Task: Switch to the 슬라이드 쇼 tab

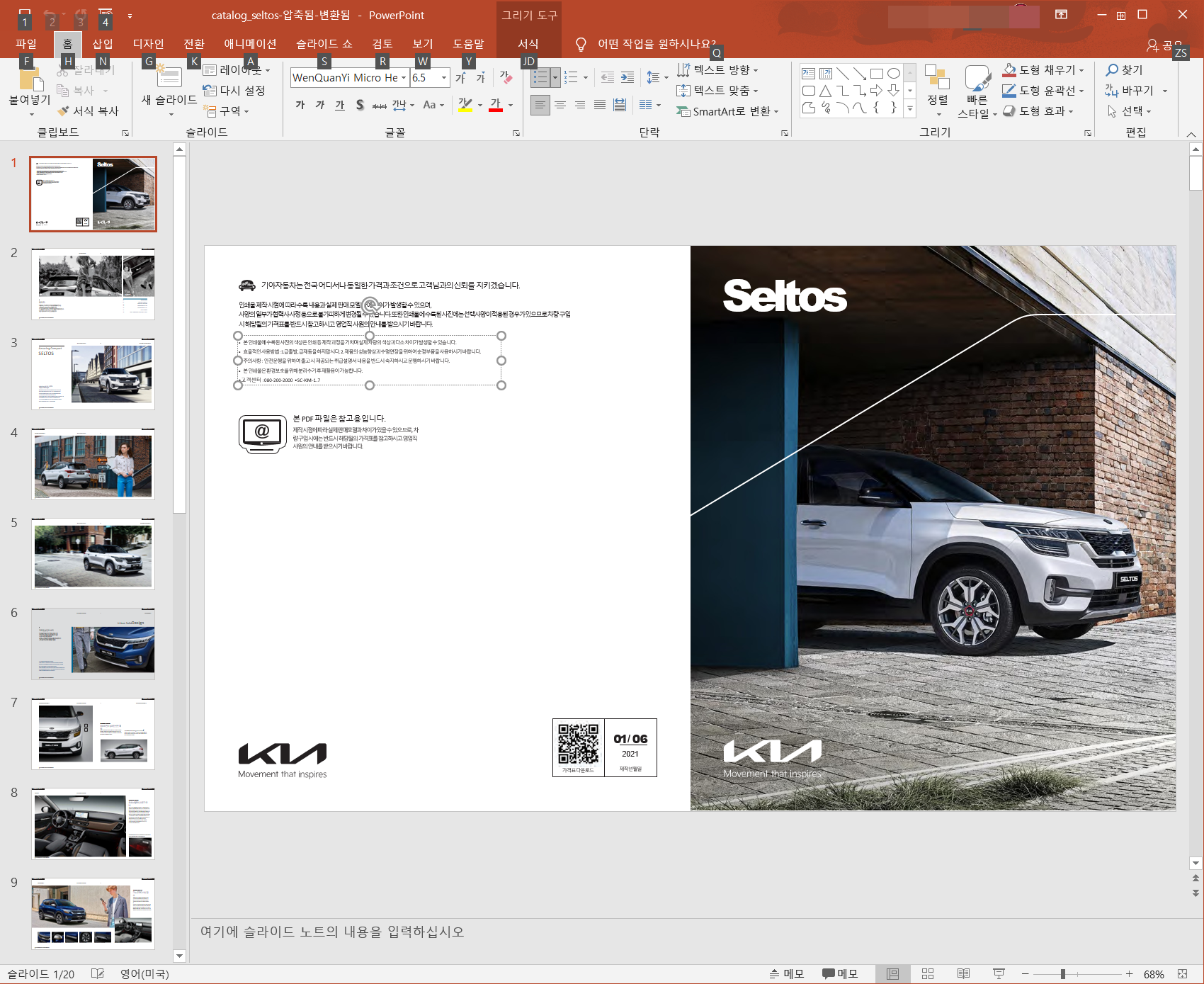Action: [x=324, y=44]
